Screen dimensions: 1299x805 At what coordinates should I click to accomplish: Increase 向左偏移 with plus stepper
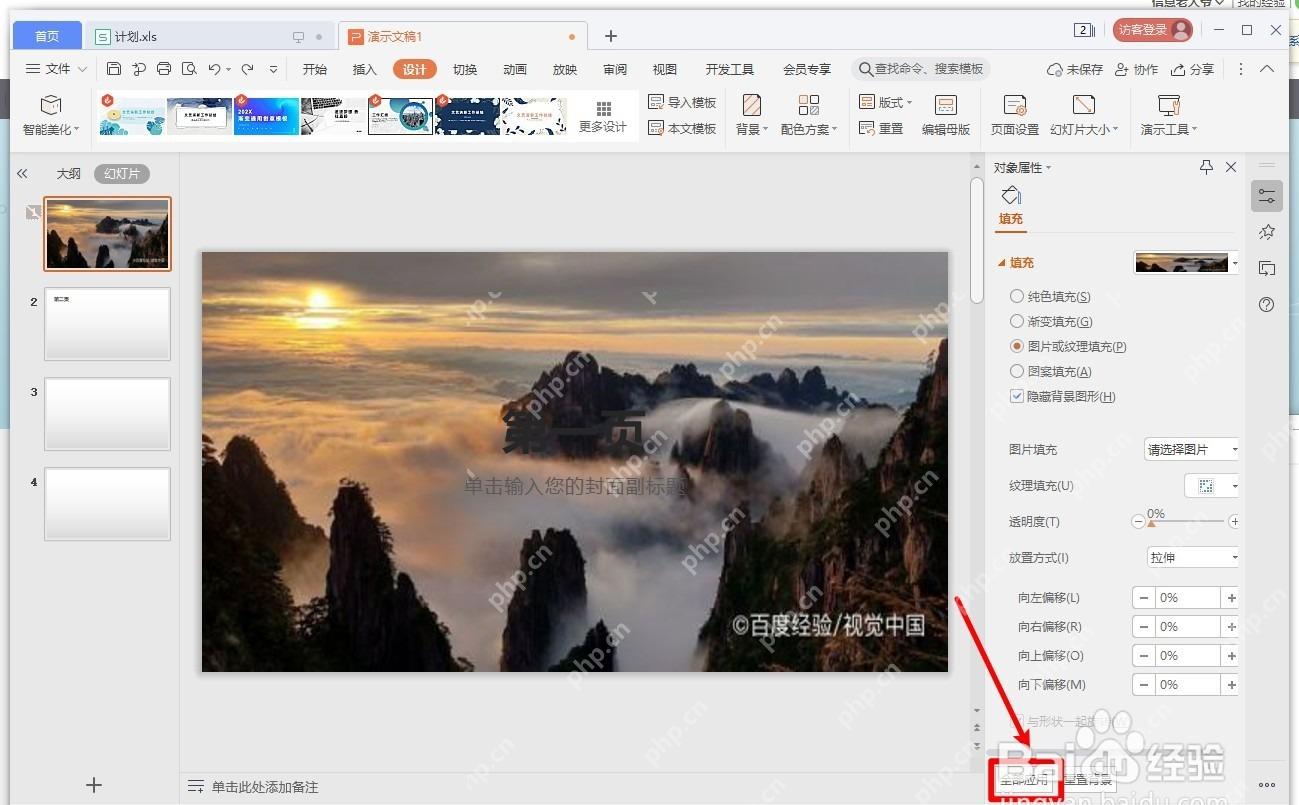click(x=1231, y=598)
